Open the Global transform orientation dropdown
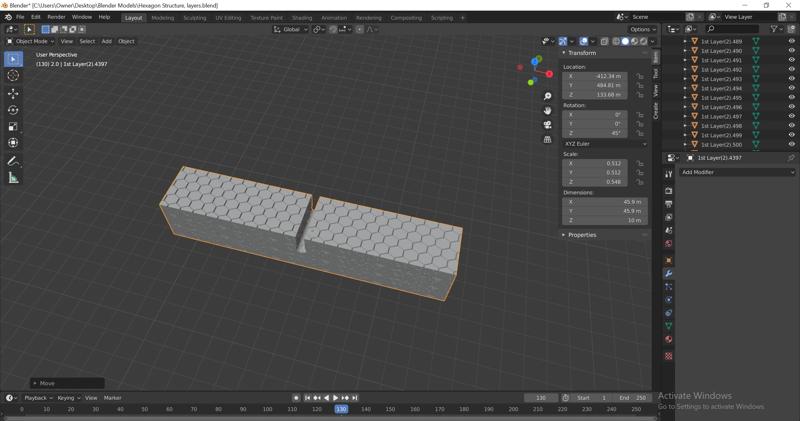The width and height of the screenshot is (800, 421). click(291, 30)
